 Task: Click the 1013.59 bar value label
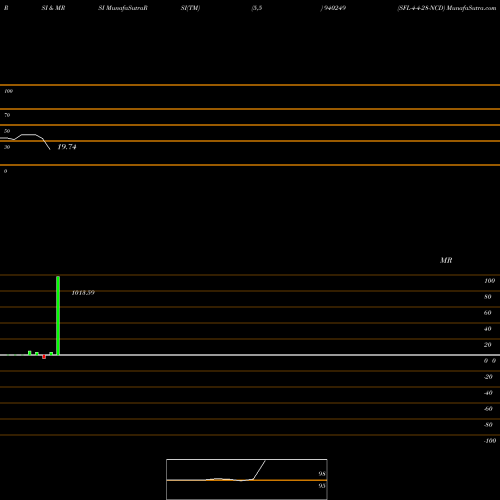(x=83, y=293)
